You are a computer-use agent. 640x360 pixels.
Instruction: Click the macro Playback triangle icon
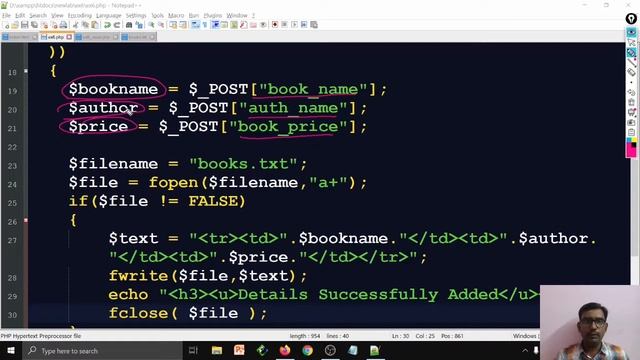click(x=294, y=25)
